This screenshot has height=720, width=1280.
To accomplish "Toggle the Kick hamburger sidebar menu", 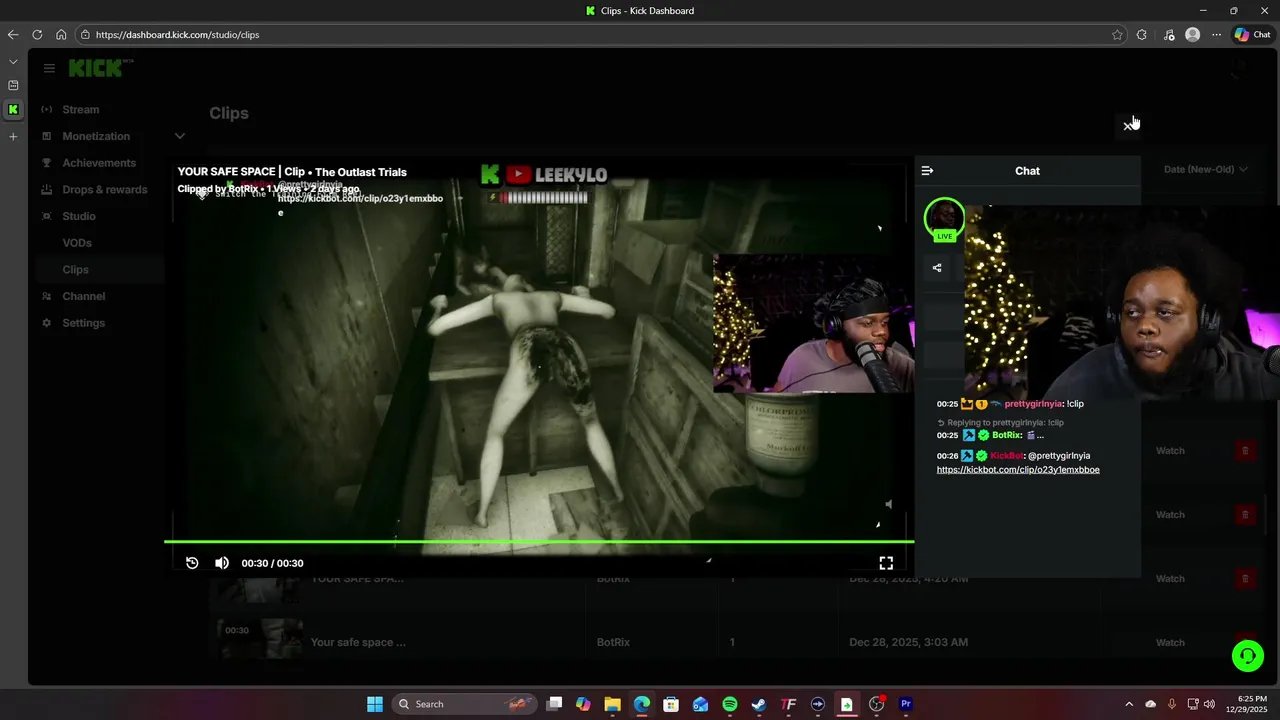I will 49,68.
